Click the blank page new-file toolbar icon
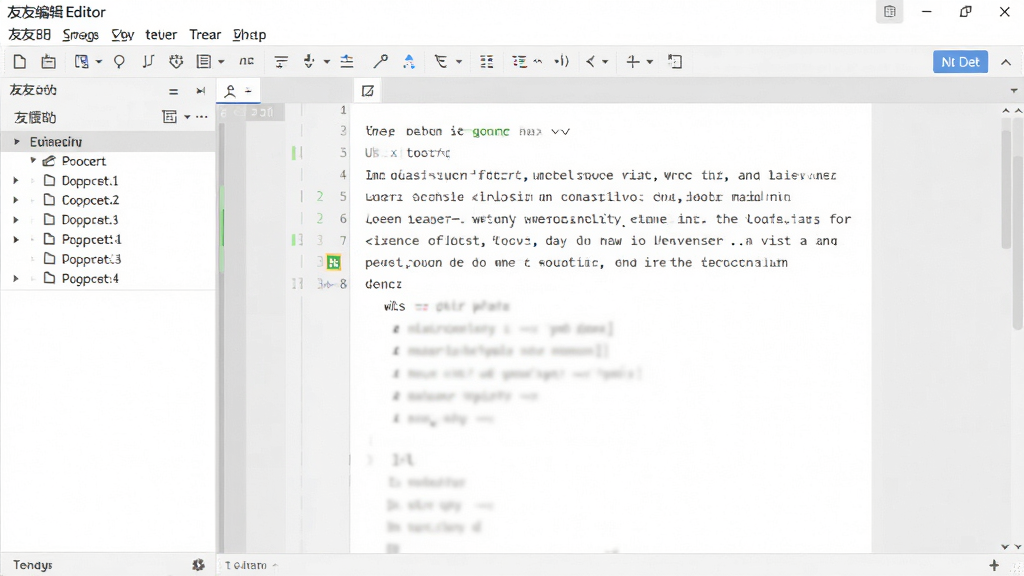The height and width of the screenshot is (576, 1024). click(x=20, y=61)
